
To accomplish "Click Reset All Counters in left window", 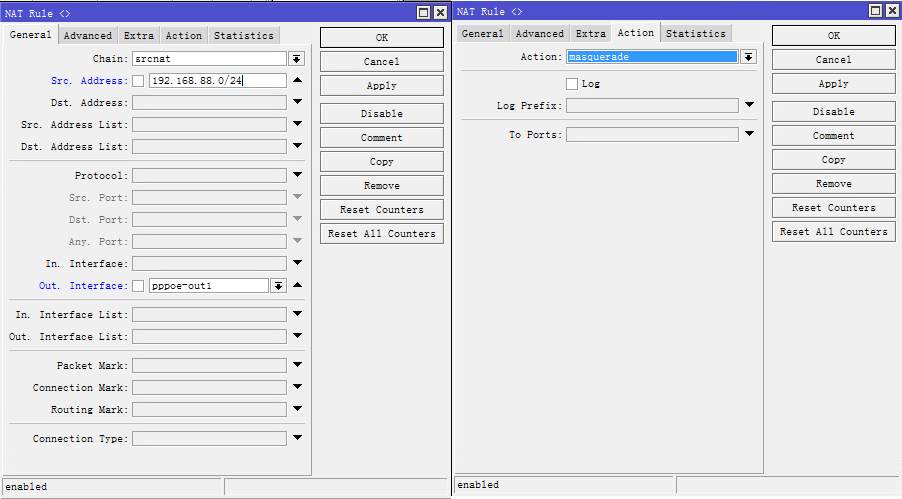I will [x=381, y=234].
